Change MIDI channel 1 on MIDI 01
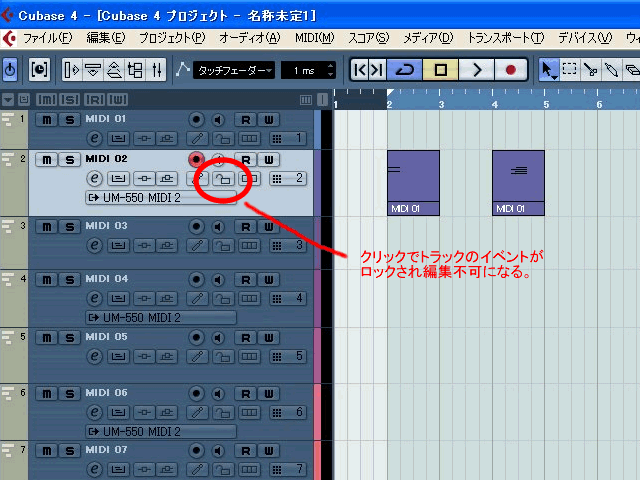The height and width of the screenshot is (480, 640). (287, 138)
